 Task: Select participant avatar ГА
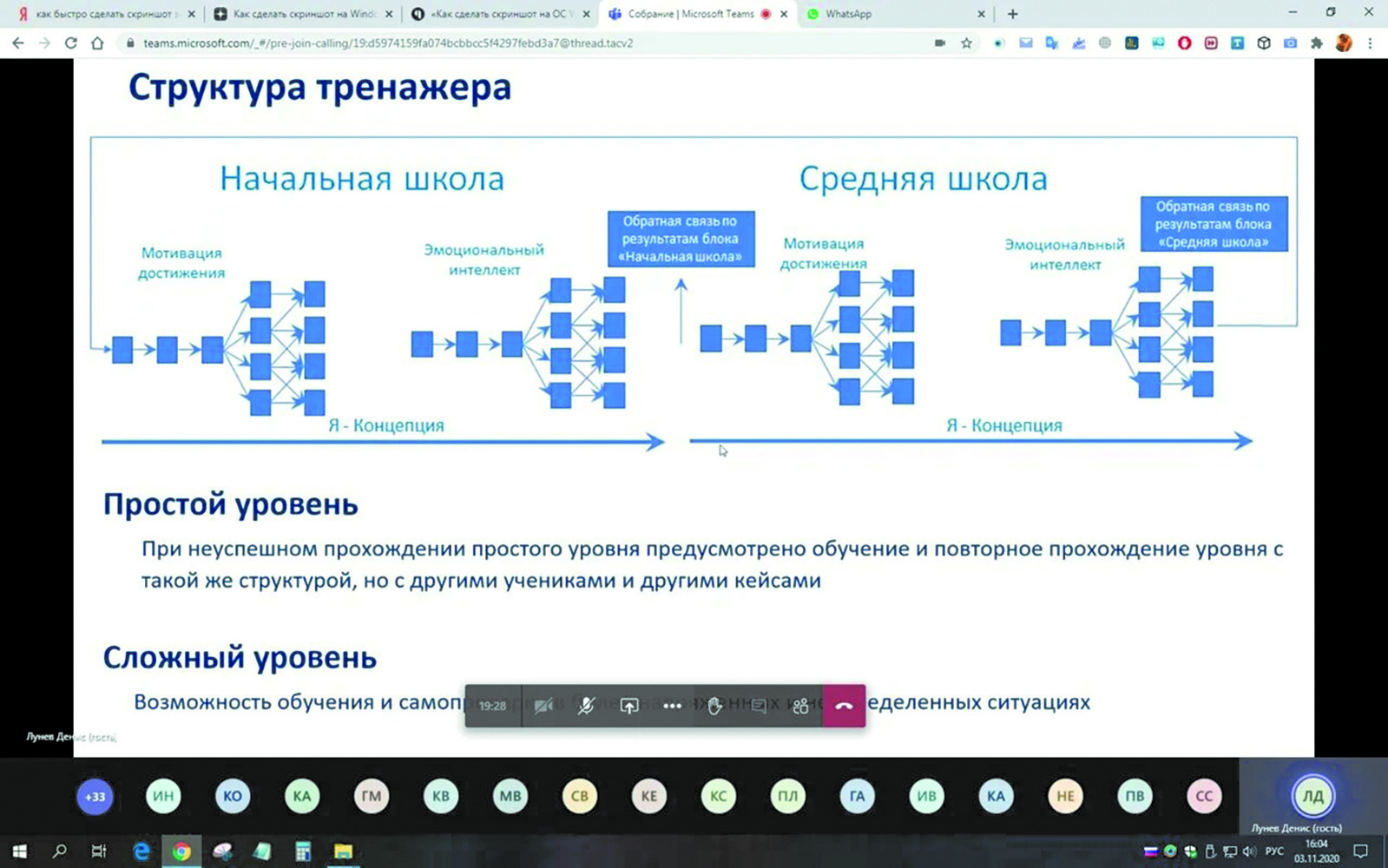tap(858, 796)
